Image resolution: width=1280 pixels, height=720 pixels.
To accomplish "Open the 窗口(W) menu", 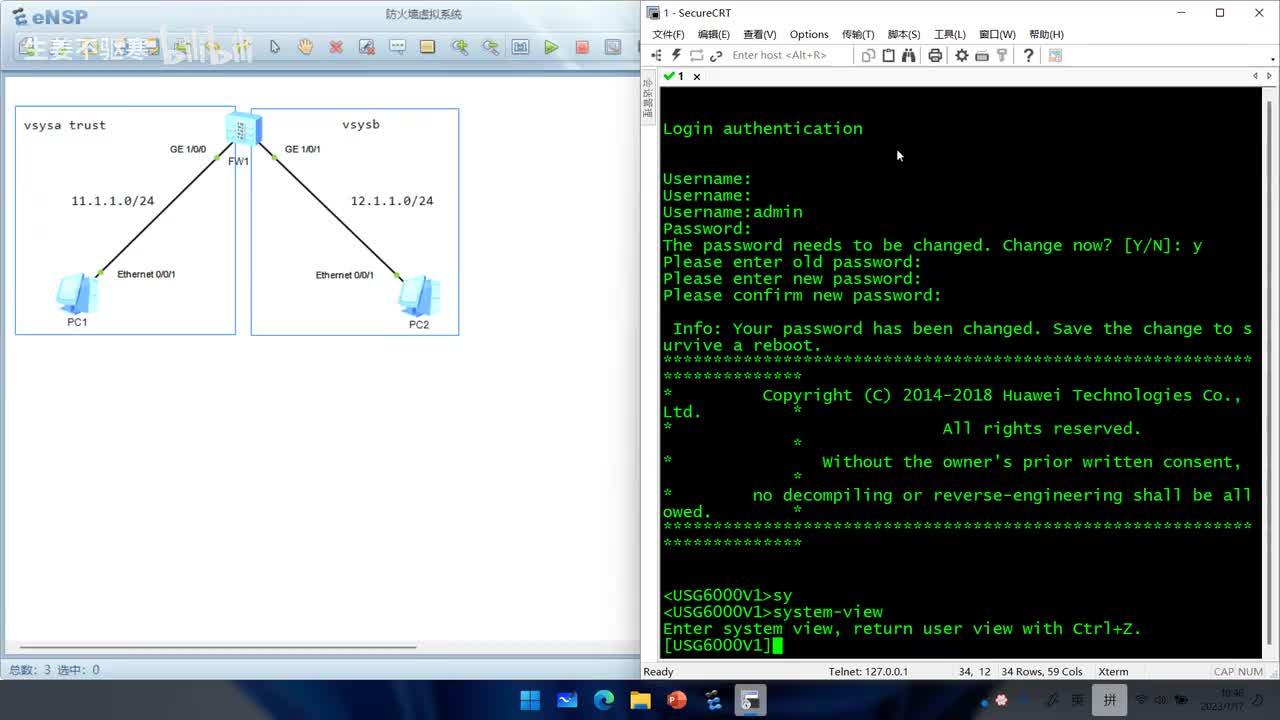I will tap(997, 34).
